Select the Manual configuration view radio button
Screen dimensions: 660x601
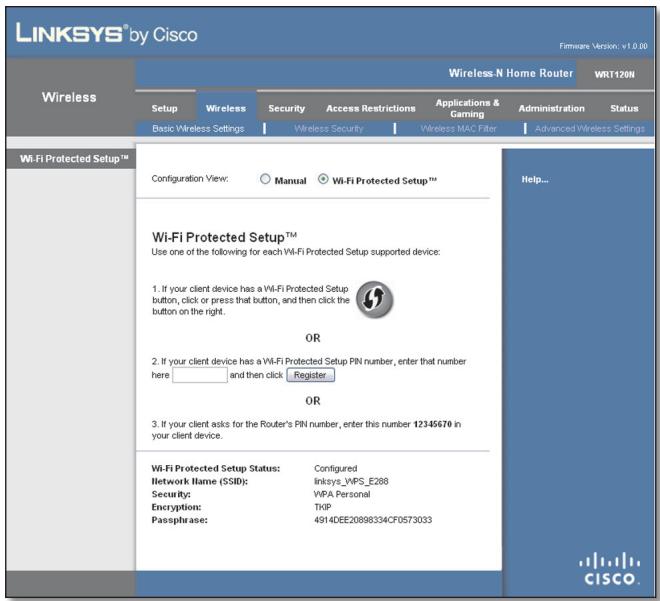(x=265, y=179)
